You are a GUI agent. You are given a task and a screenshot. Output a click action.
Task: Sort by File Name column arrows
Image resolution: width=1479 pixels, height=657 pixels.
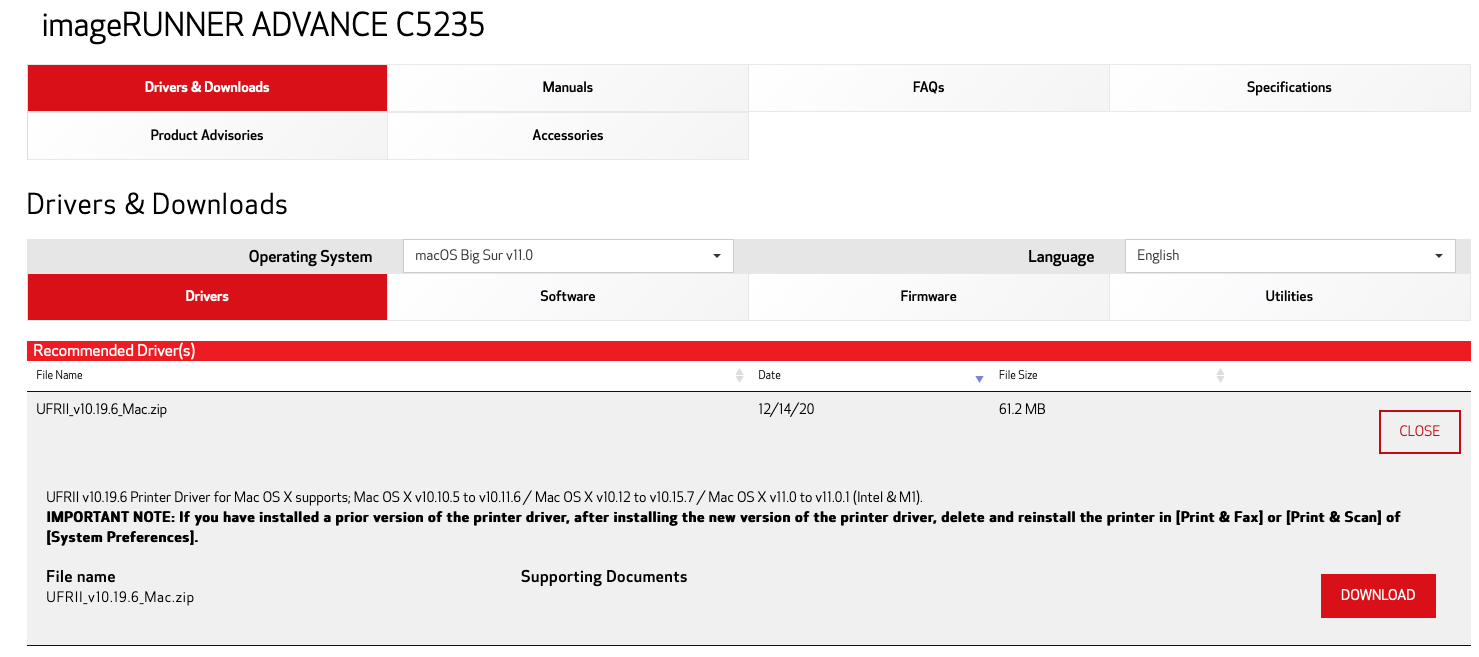tap(739, 376)
